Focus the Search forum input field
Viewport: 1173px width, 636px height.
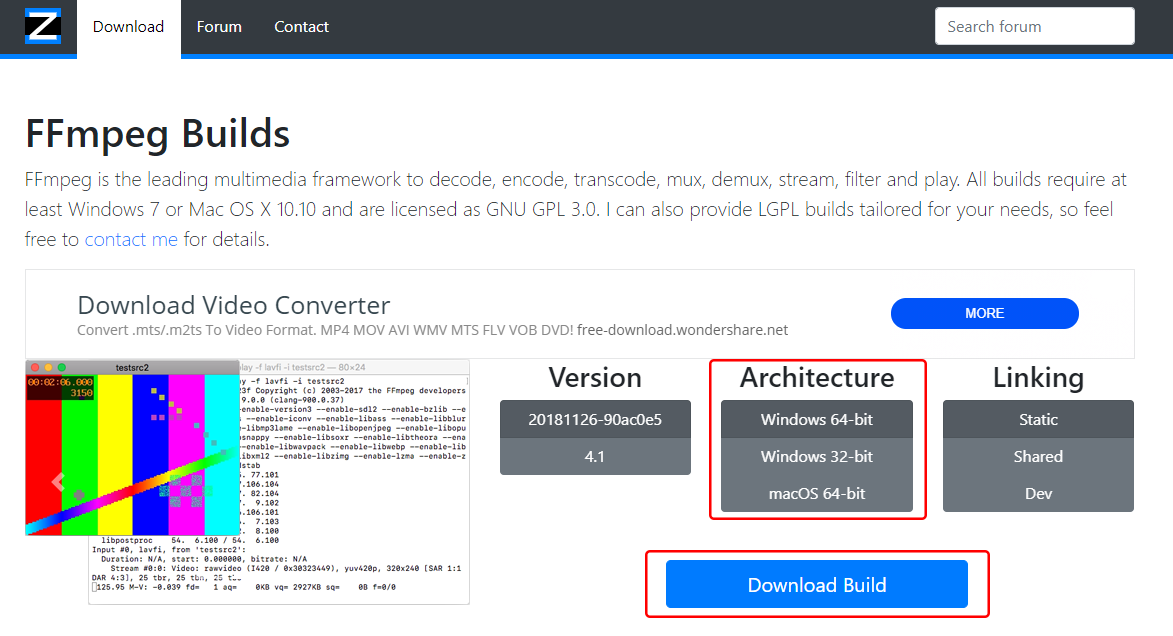[1035, 26]
